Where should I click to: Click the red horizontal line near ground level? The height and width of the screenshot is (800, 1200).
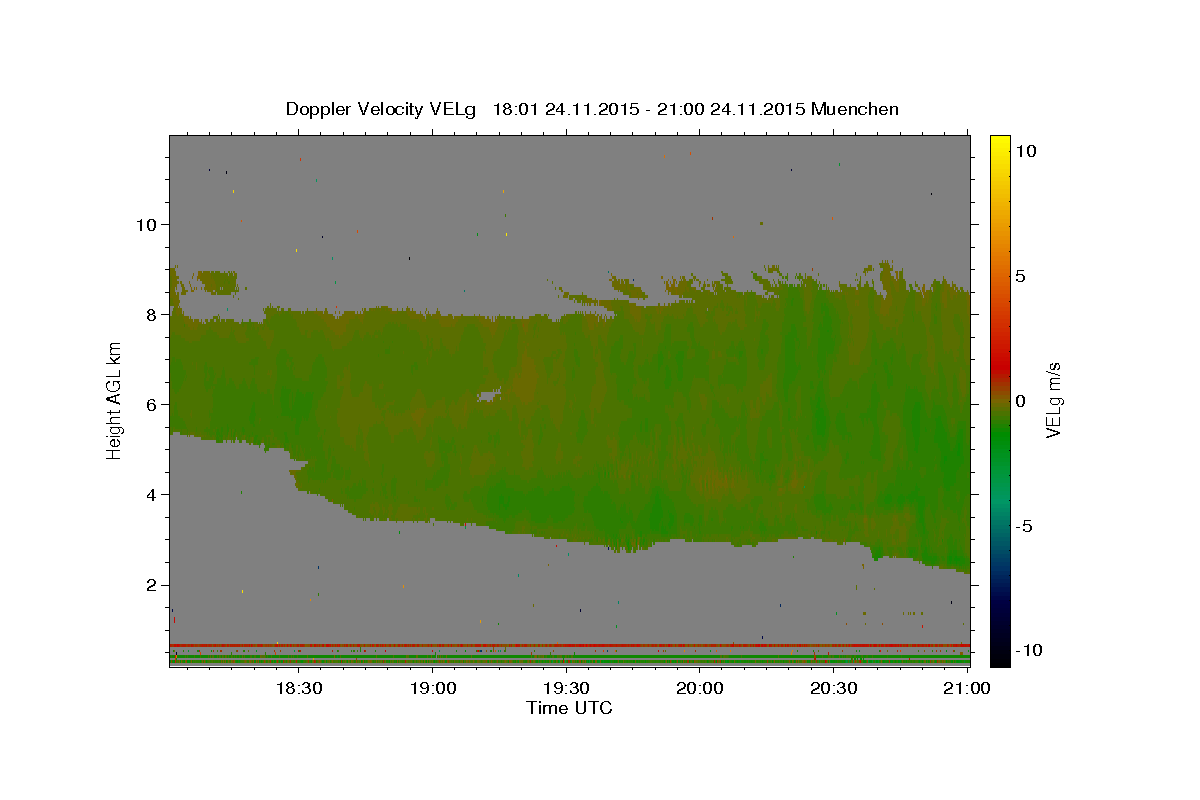point(569,645)
